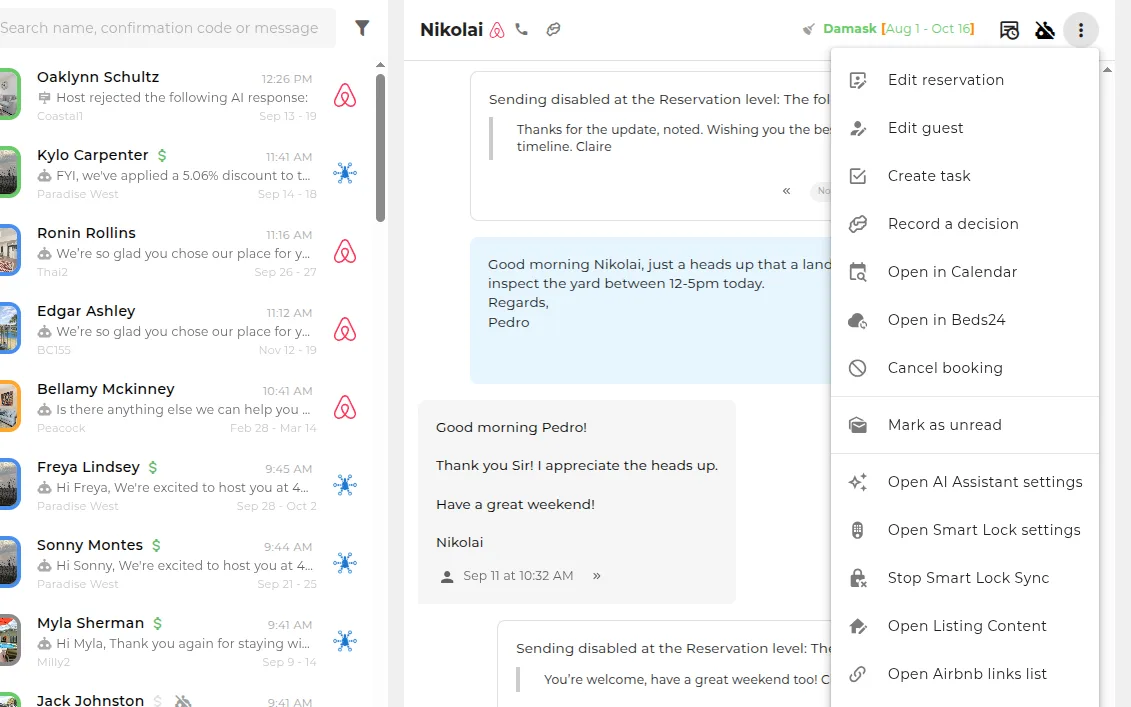1131x707 pixels.
Task: Click the Damask listing link in header
Action: coord(850,29)
